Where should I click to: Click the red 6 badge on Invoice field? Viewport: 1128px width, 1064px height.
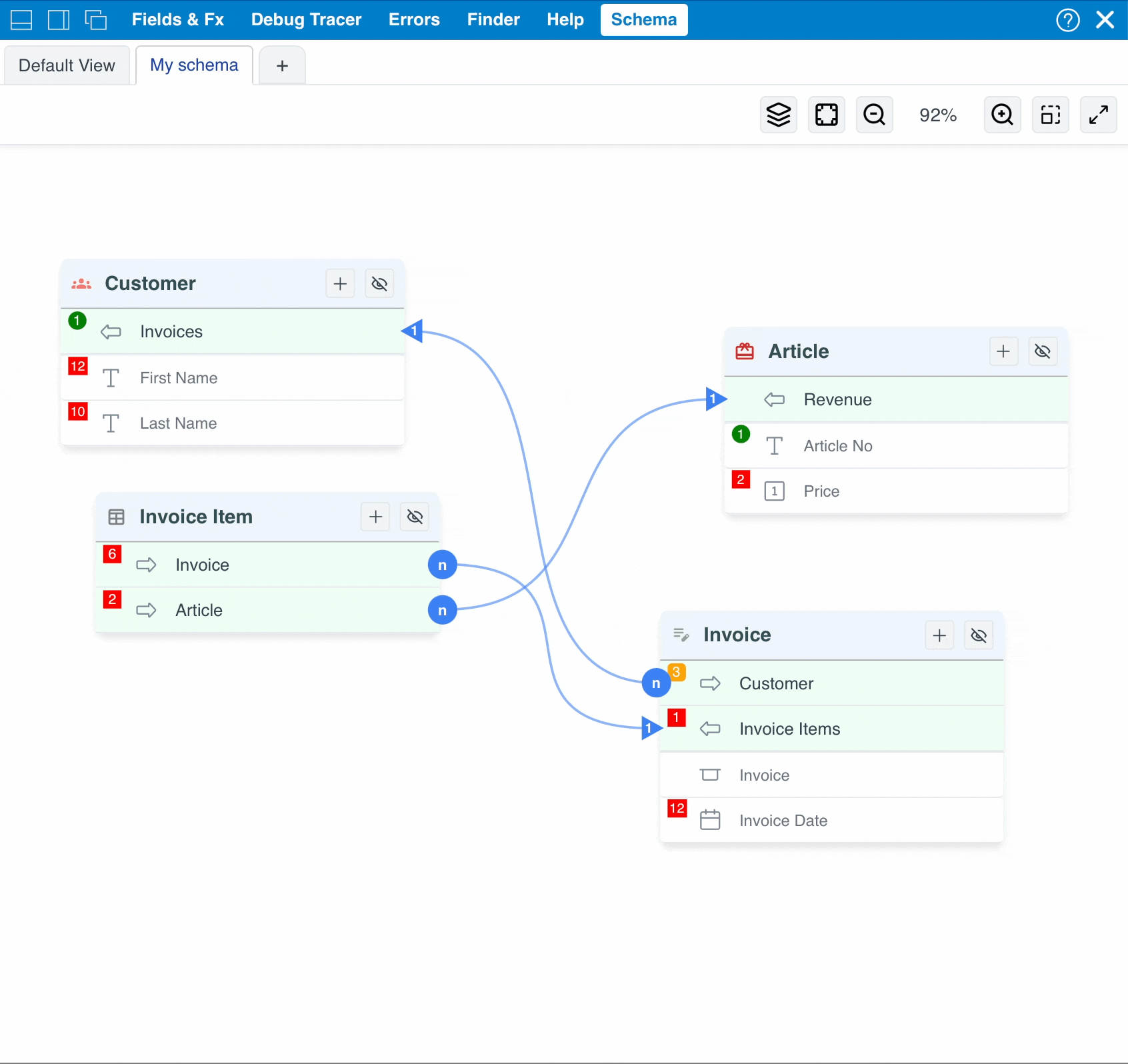[112, 554]
